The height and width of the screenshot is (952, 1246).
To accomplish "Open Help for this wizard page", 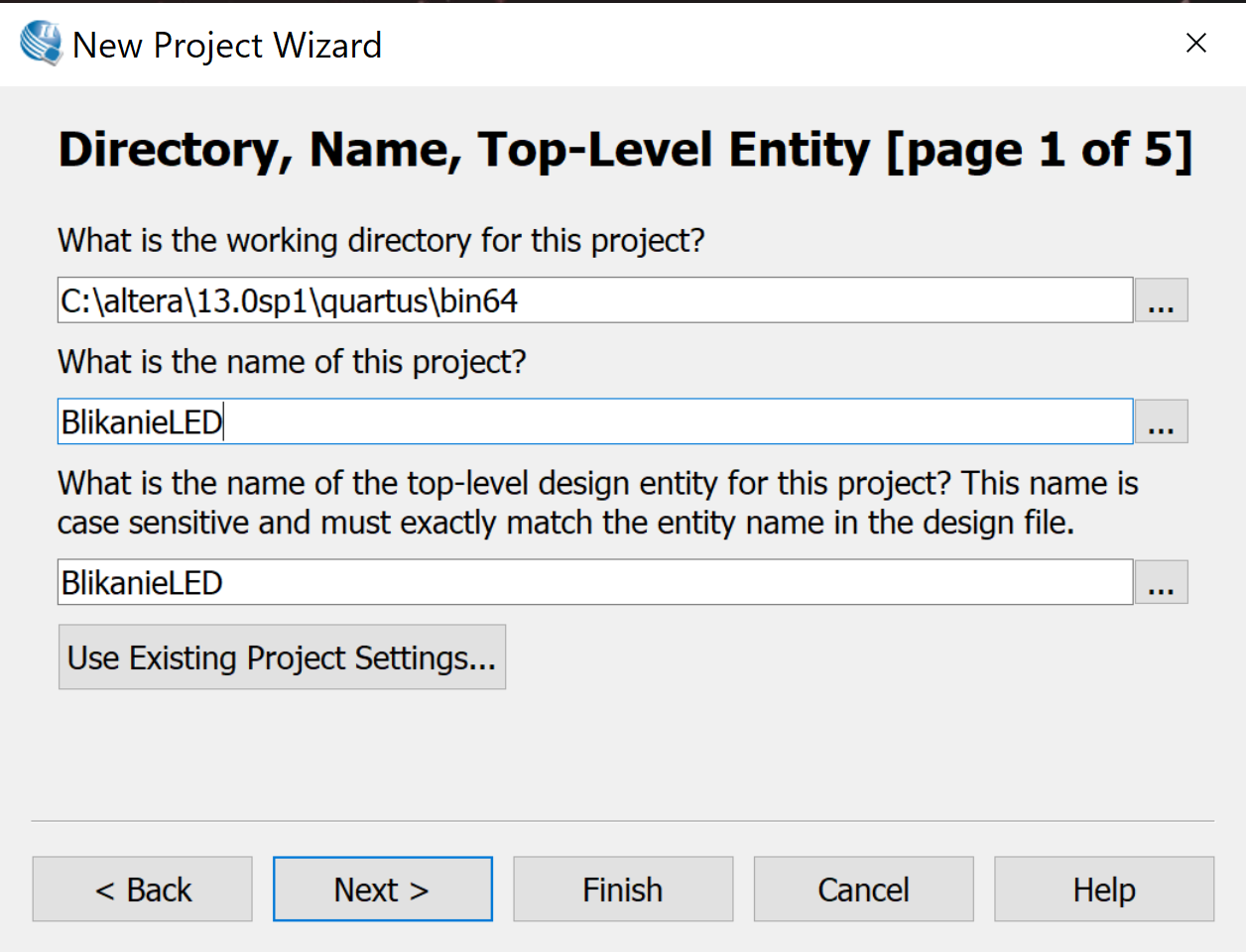I will coord(1103,890).
